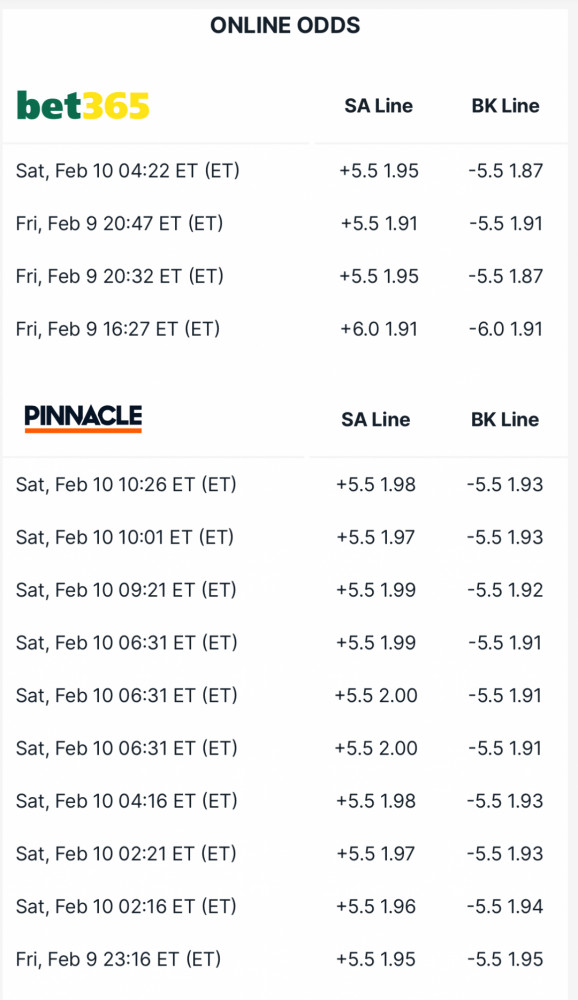This screenshot has width=578, height=1000.
Task: Pick Pinnacle SA +5.5 1.98 at 10:26
Action: [376, 485]
